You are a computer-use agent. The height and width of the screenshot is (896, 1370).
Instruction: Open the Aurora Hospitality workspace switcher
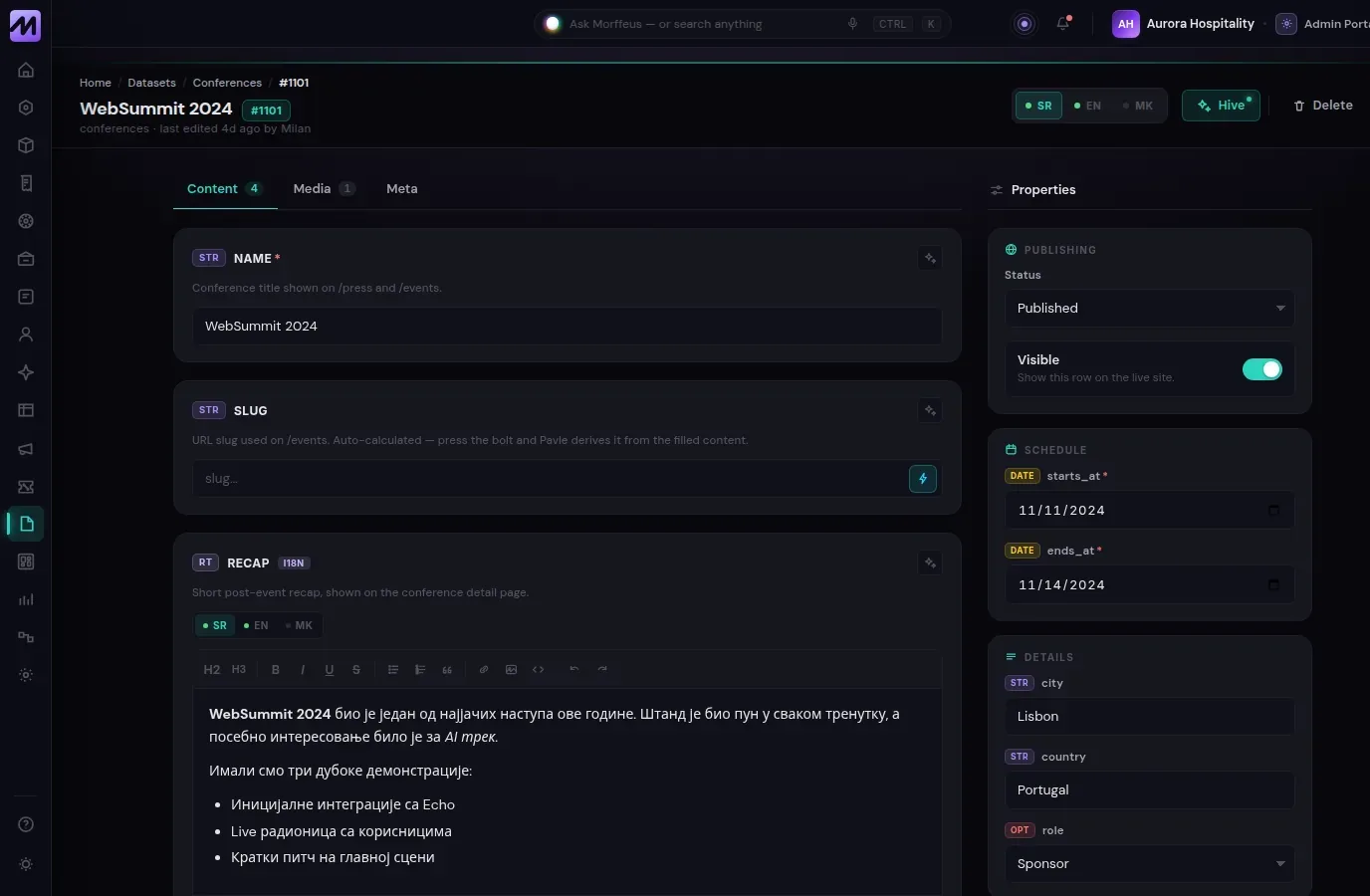pos(1184,24)
